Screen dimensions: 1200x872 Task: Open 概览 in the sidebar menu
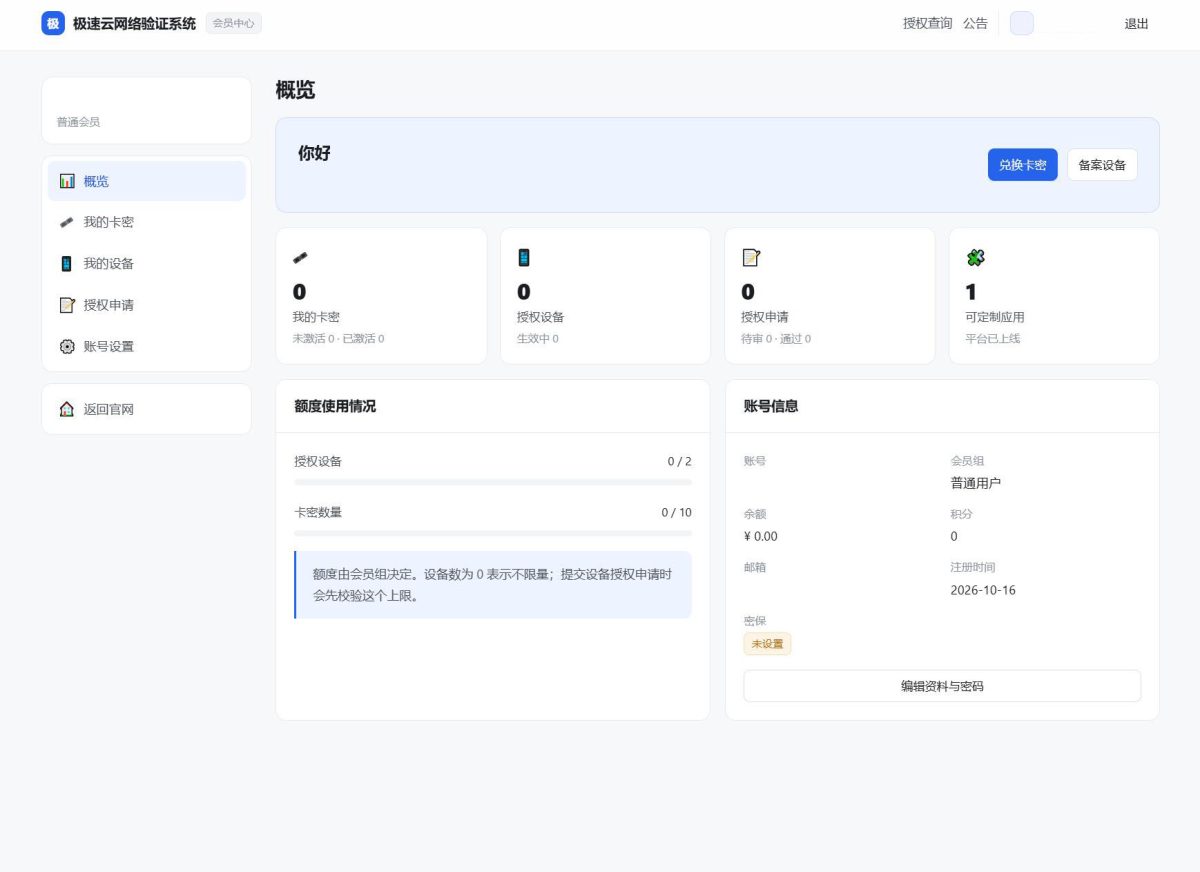147,181
